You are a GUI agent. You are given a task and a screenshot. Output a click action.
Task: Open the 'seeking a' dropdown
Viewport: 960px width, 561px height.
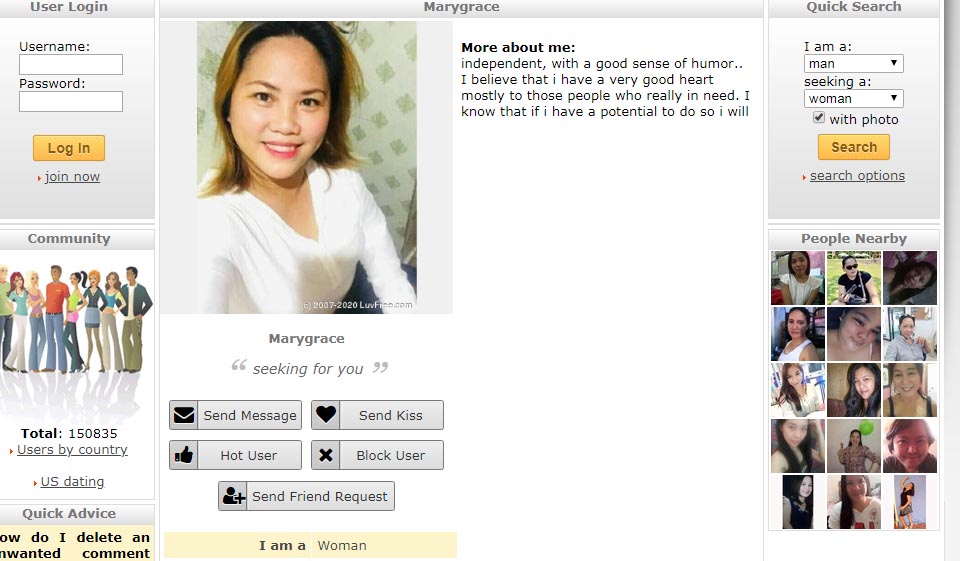click(x=853, y=99)
